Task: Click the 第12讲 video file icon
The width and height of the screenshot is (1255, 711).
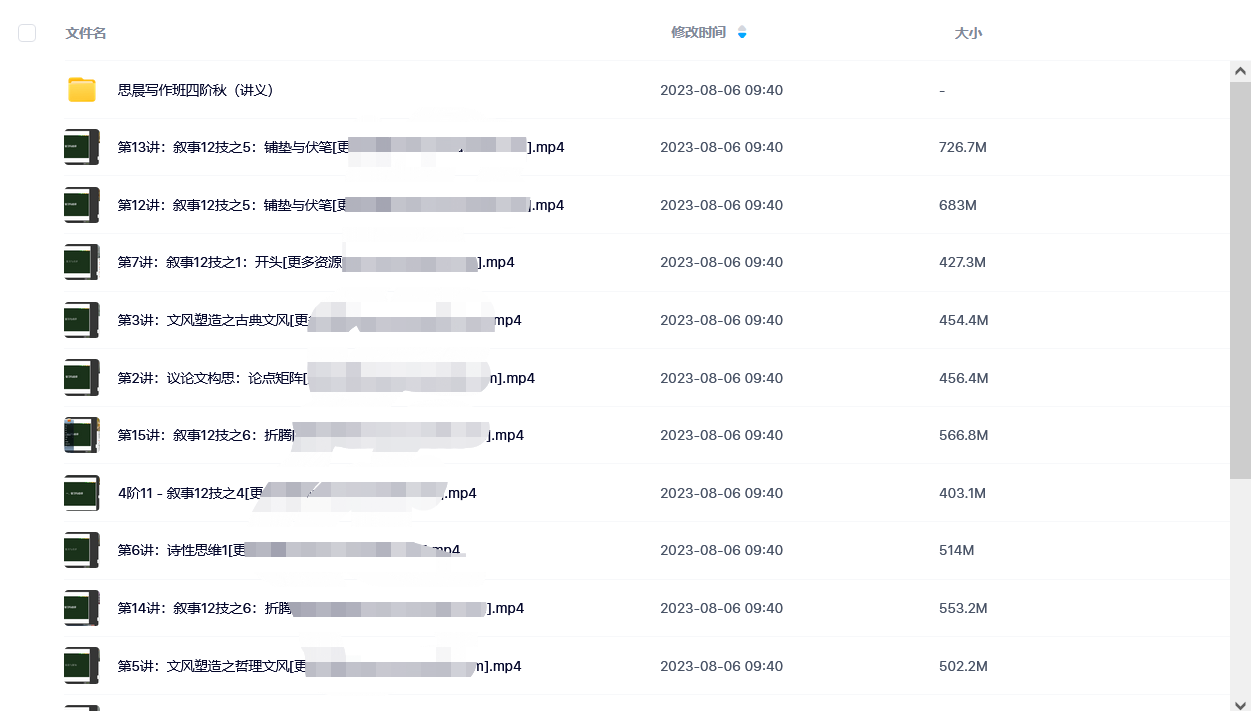Action: (82, 205)
